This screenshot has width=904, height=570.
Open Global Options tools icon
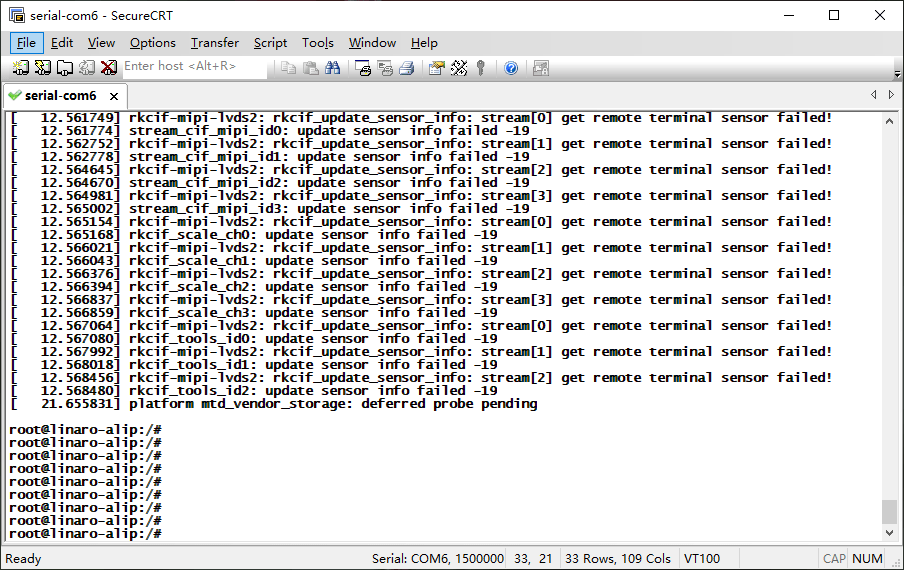click(459, 68)
